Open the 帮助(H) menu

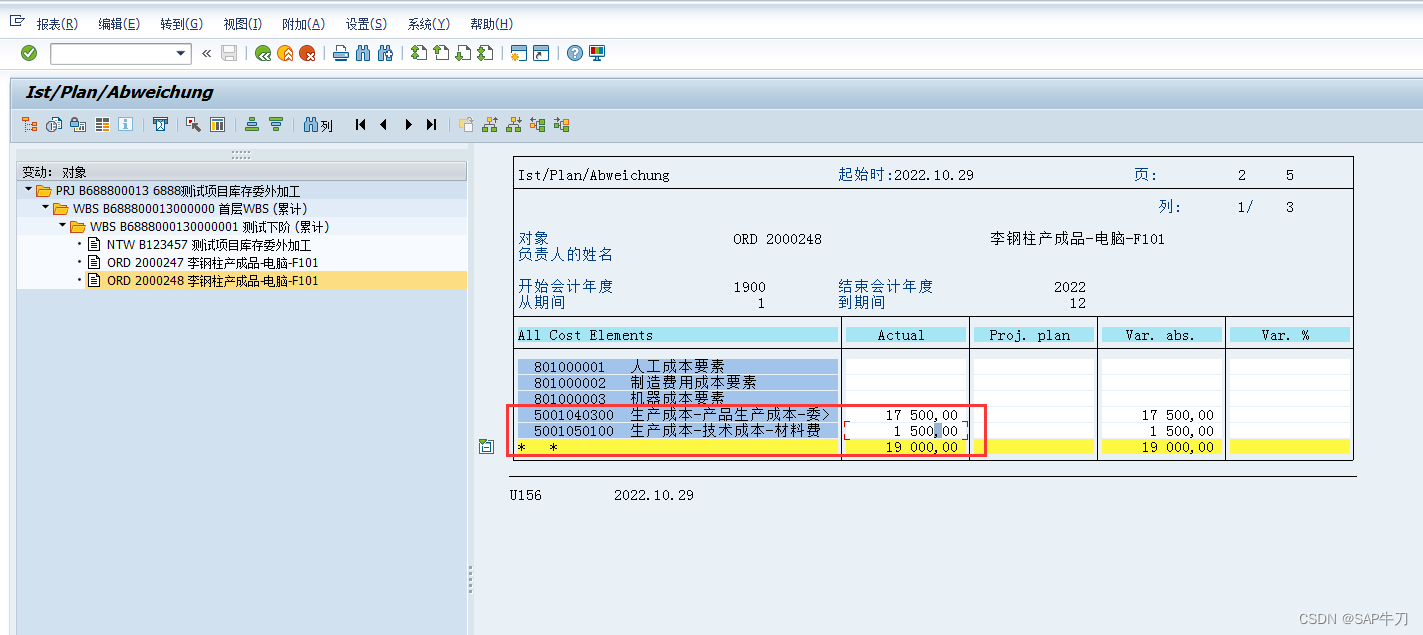point(491,24)
